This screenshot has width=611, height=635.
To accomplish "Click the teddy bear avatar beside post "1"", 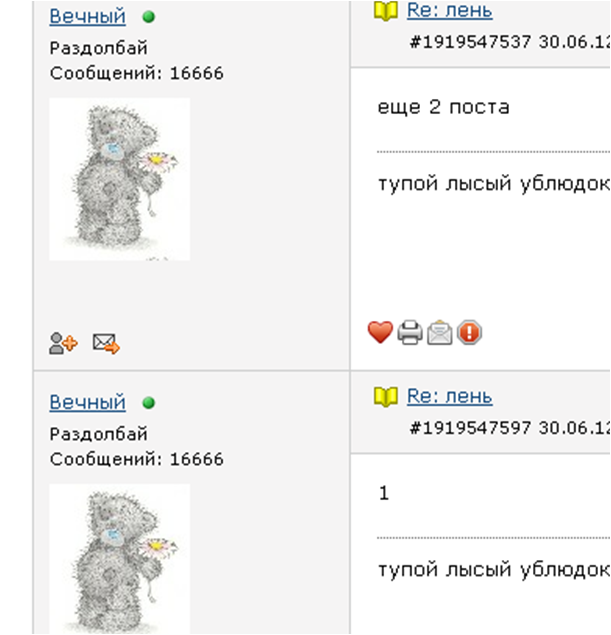I will click(x=119, y=559).
